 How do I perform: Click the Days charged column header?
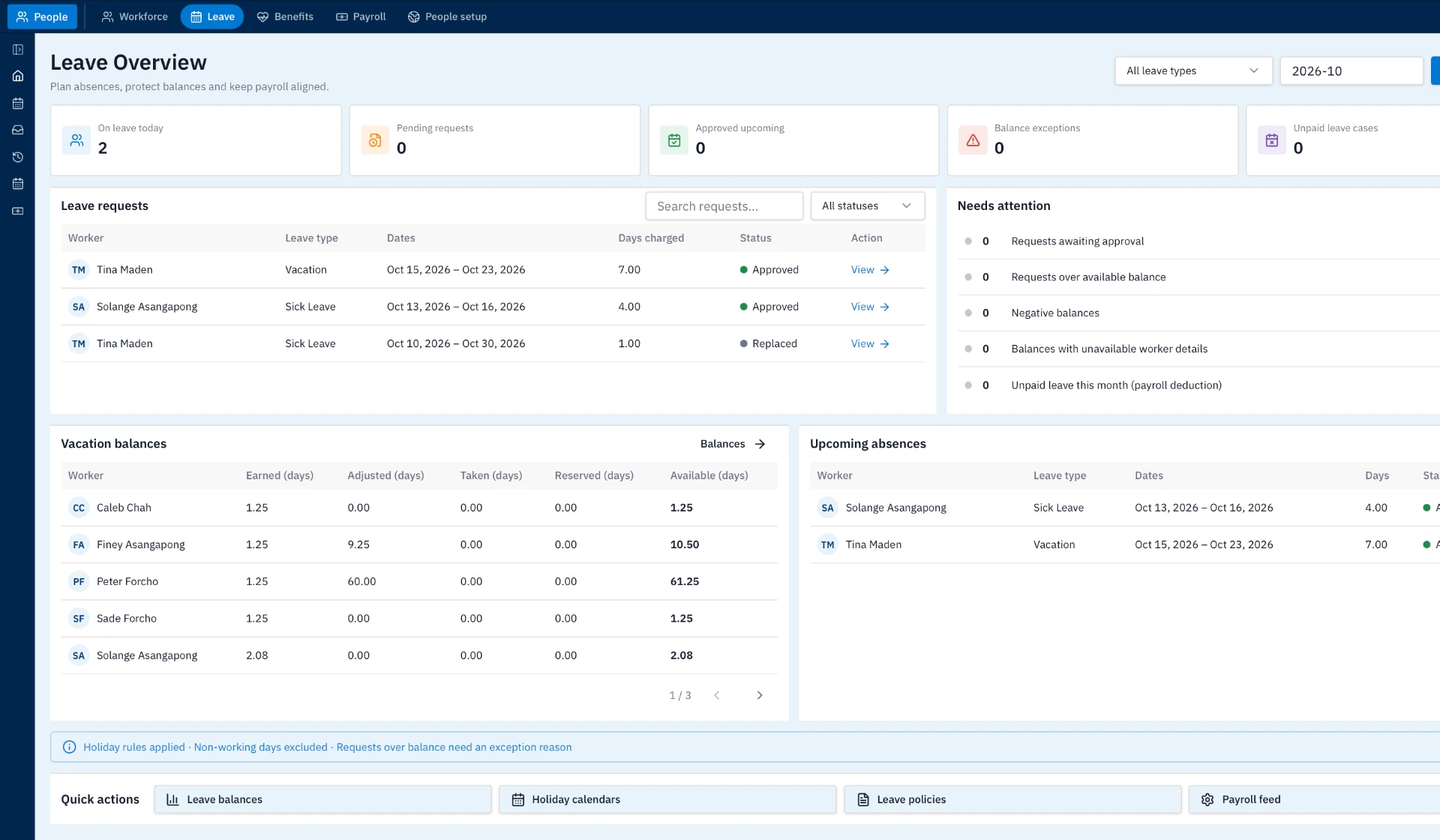click(650, 238)
